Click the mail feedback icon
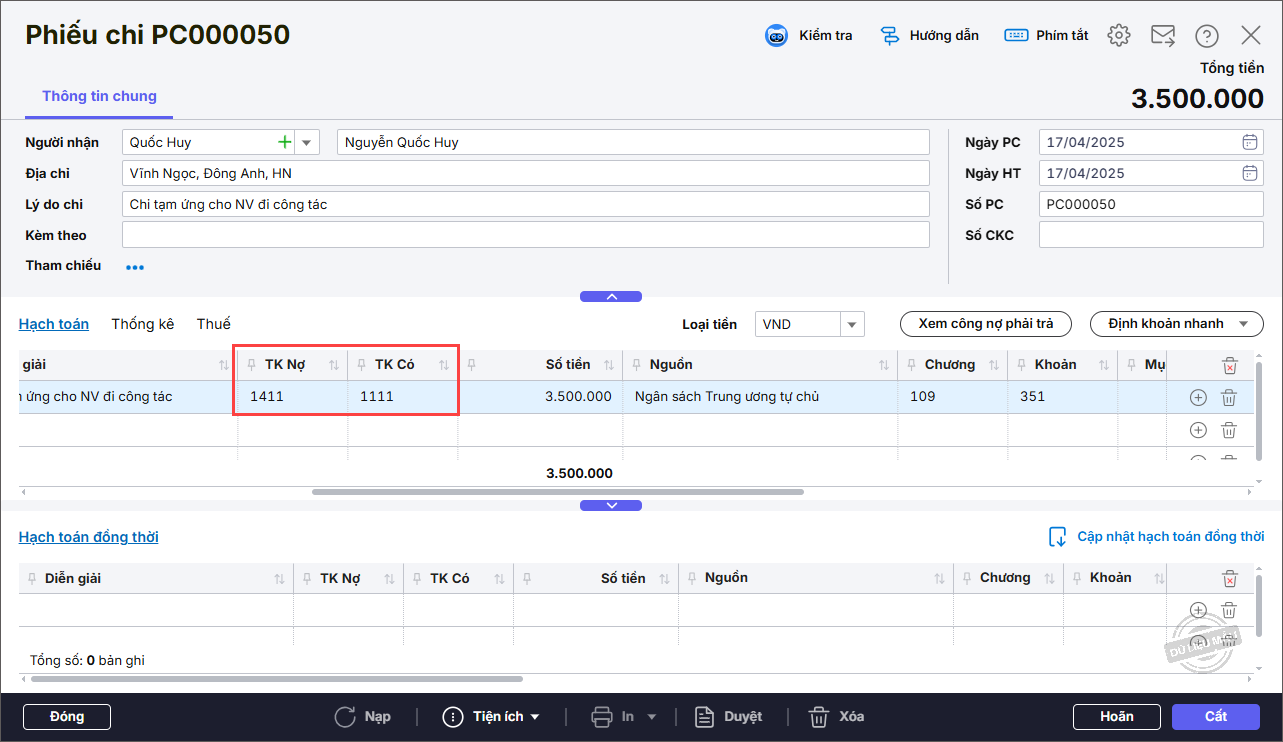This screenshot has height=742, width=1283. [1163, 36]
